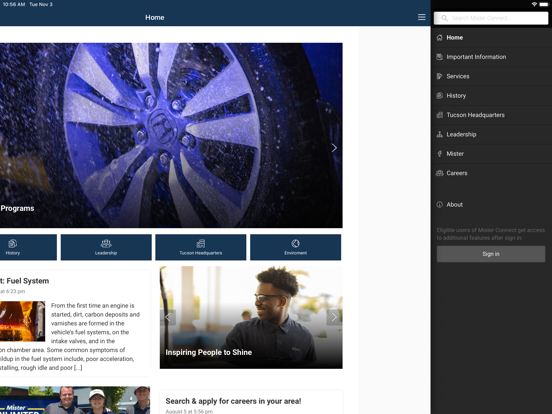Click the globe icon on Enviroment tile
The height and width of the screenshot is (414, 552).
pos(295,244)
